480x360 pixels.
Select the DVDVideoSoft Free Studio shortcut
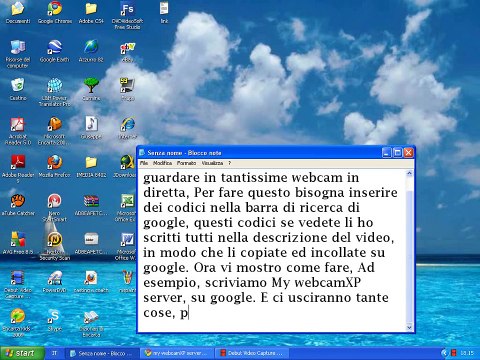127,9
